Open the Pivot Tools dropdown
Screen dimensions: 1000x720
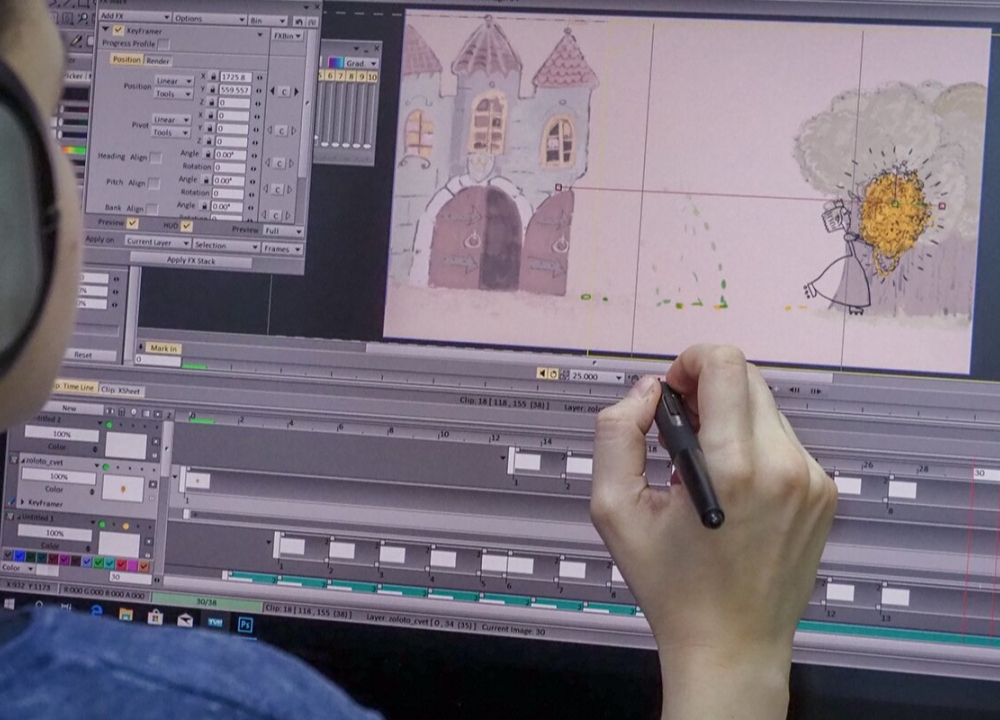[x=171, y=133]
